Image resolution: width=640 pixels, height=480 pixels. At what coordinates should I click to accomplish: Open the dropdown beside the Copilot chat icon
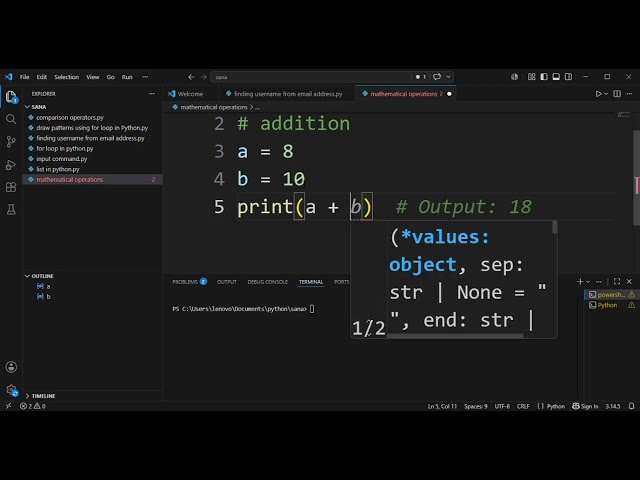pos(448,77)
